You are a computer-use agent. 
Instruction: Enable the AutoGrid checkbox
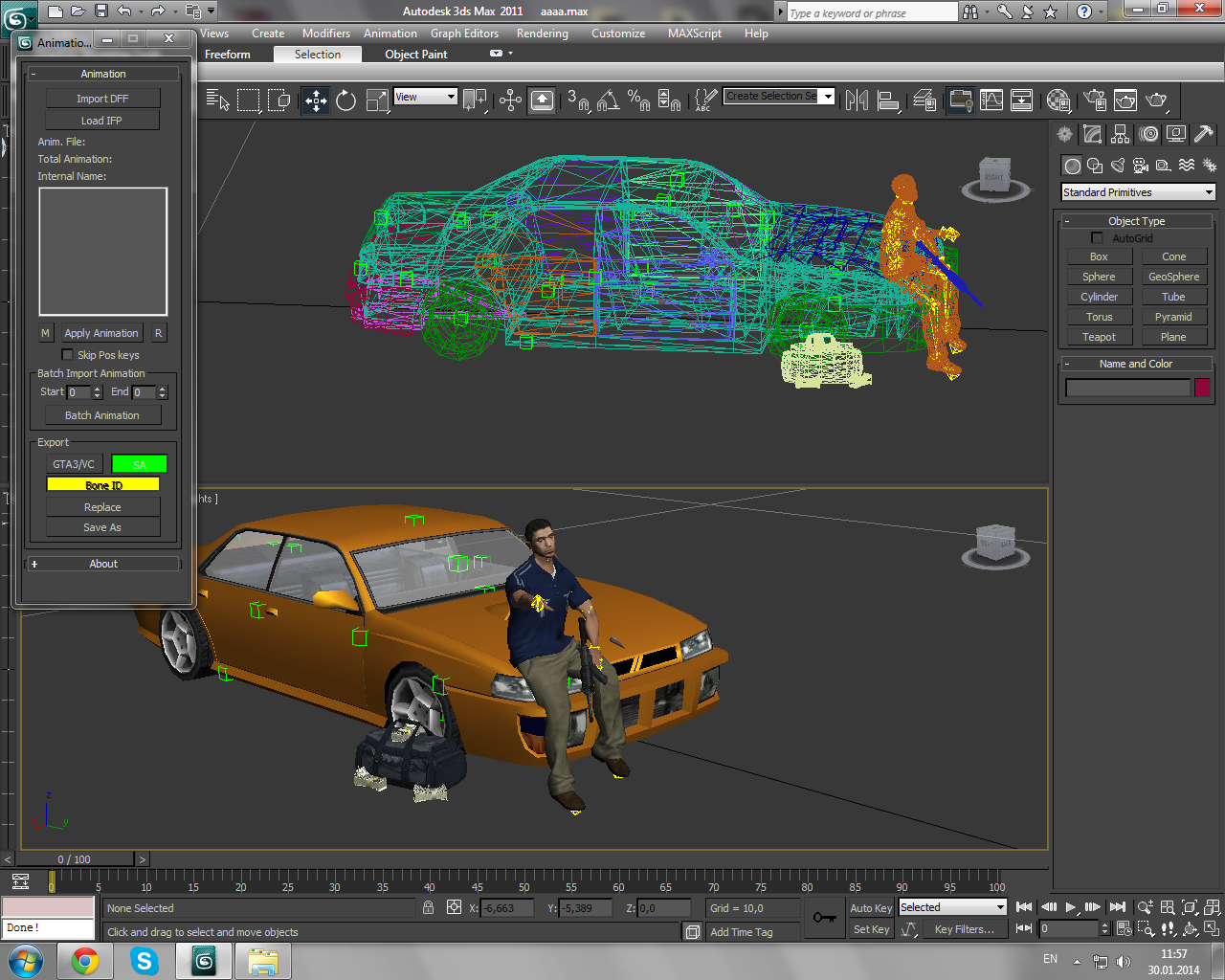click(1097, 238)
